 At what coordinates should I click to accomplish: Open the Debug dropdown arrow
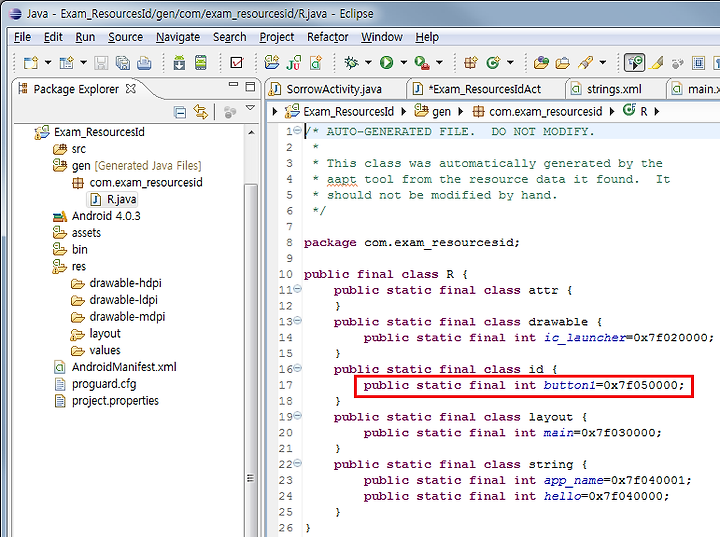click(x=368, y=62)
